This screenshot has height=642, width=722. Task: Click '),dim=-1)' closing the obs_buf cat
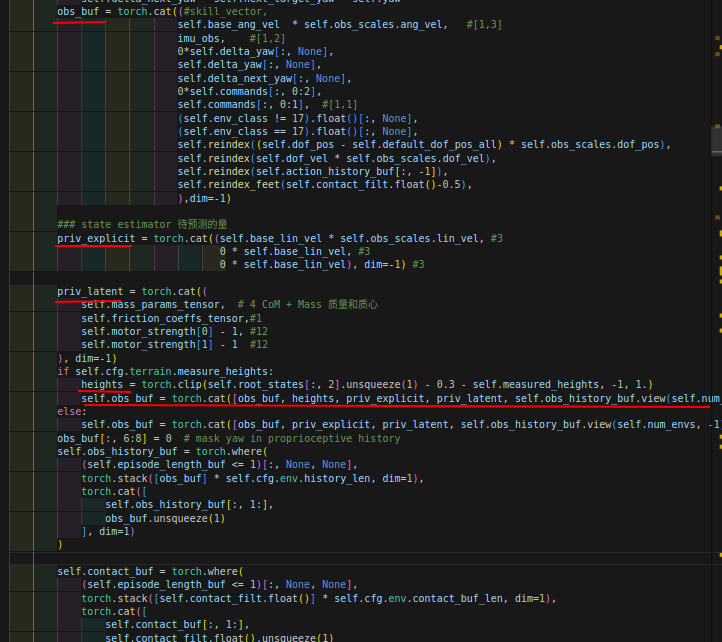pyautogui.click(x=204, y=198)
